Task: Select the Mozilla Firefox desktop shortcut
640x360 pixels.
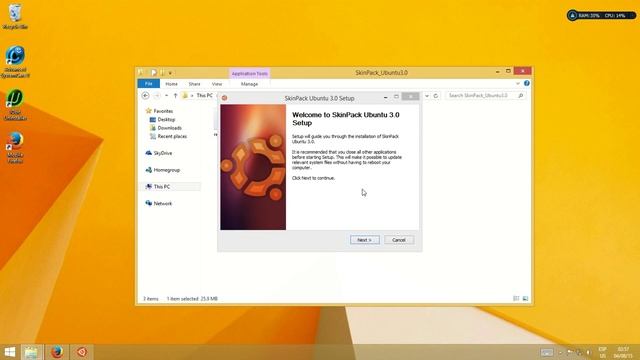Action: tap(15, 147)
